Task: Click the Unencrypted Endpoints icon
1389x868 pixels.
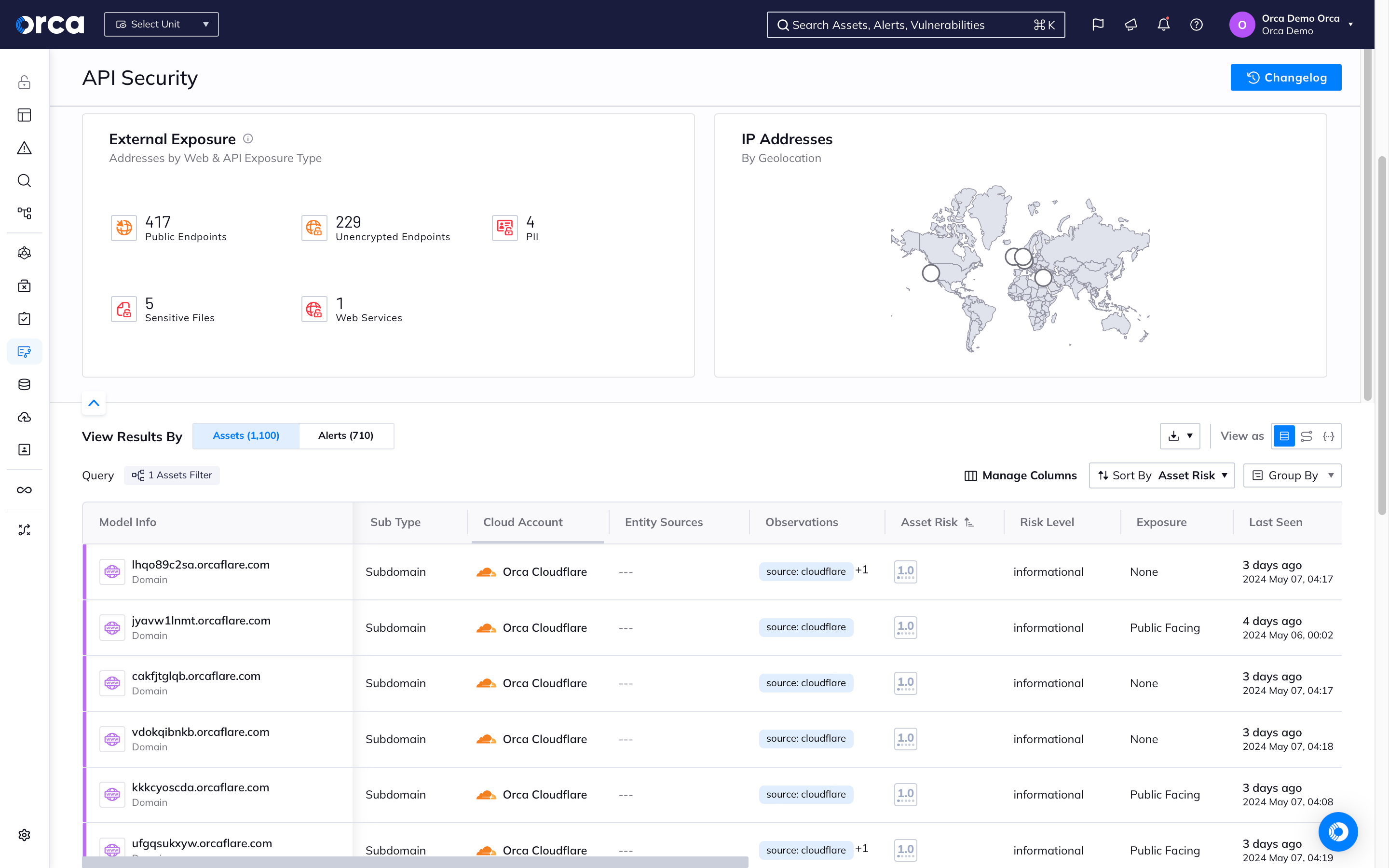Action: [x=314, y=228]
